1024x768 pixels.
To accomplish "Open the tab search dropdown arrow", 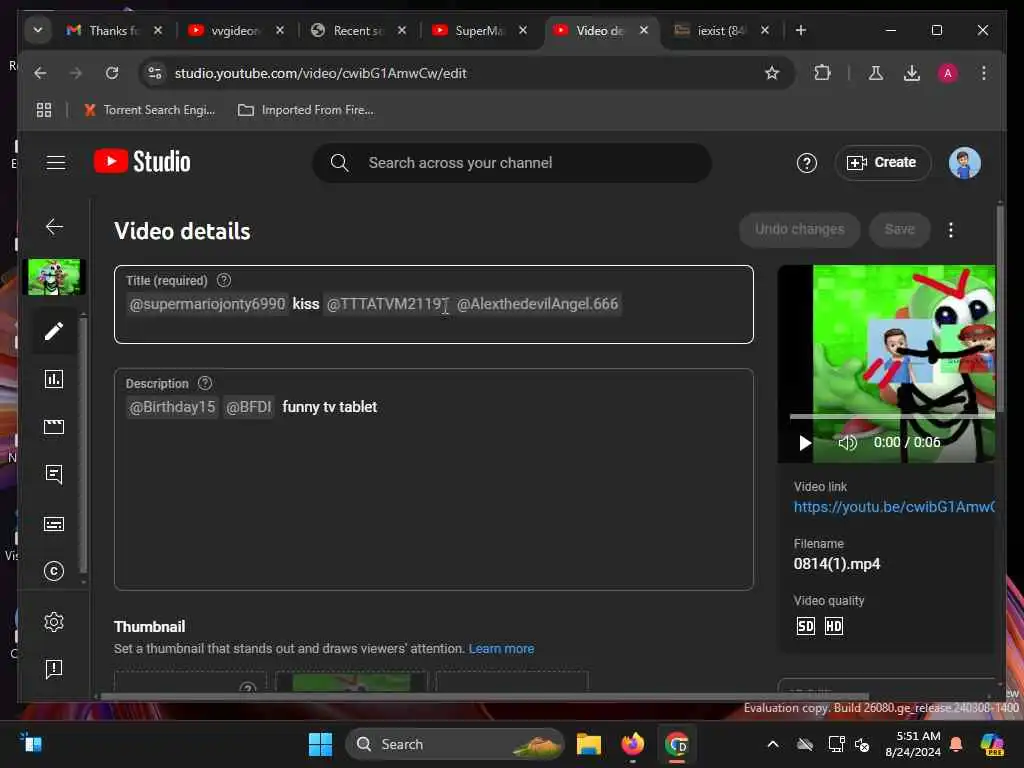I will point(38,30).
